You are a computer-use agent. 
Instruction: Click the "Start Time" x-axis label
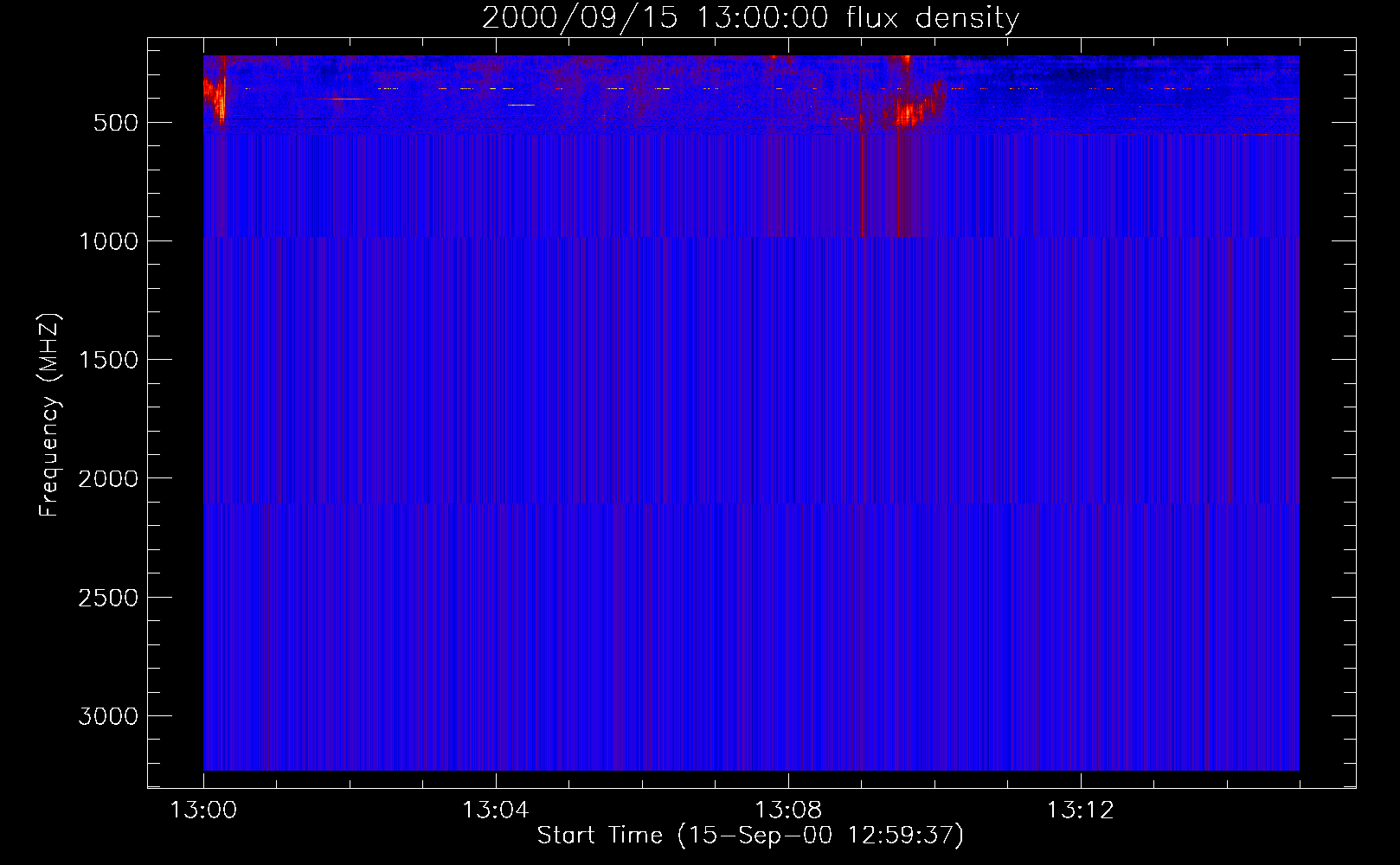click(x=750, y=836)
